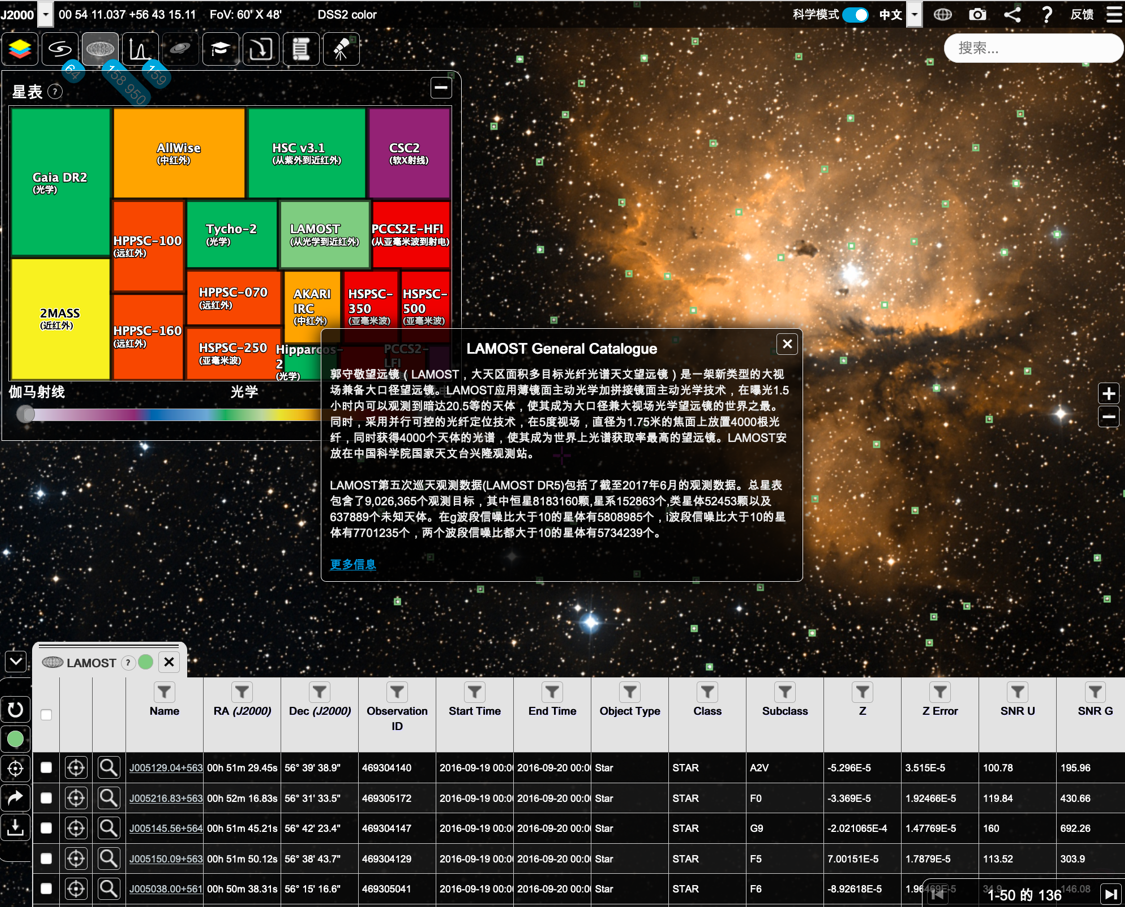The width and height of the screenshot is (1125, 907).
Task: Take a screenshot with the camera icon
Action: [977, 15]
